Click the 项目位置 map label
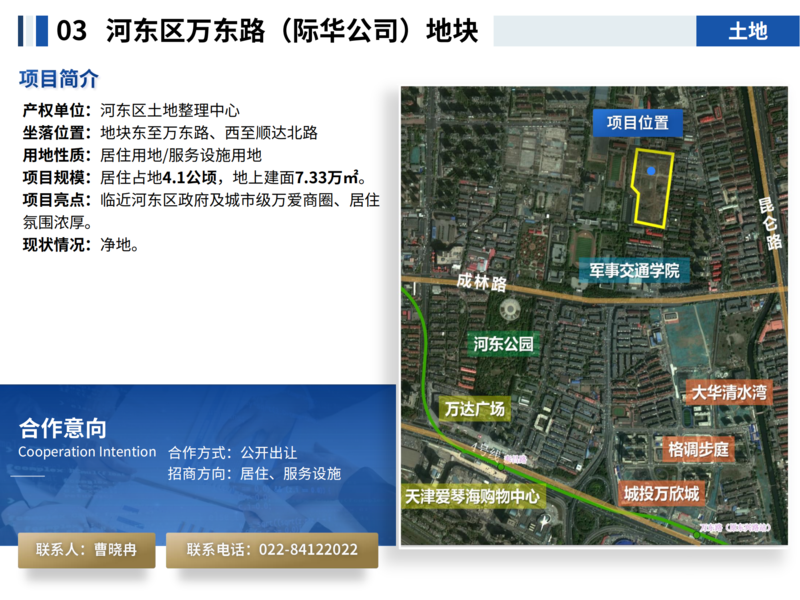Viewport: 800px width, 600px height. coord(638,122)
